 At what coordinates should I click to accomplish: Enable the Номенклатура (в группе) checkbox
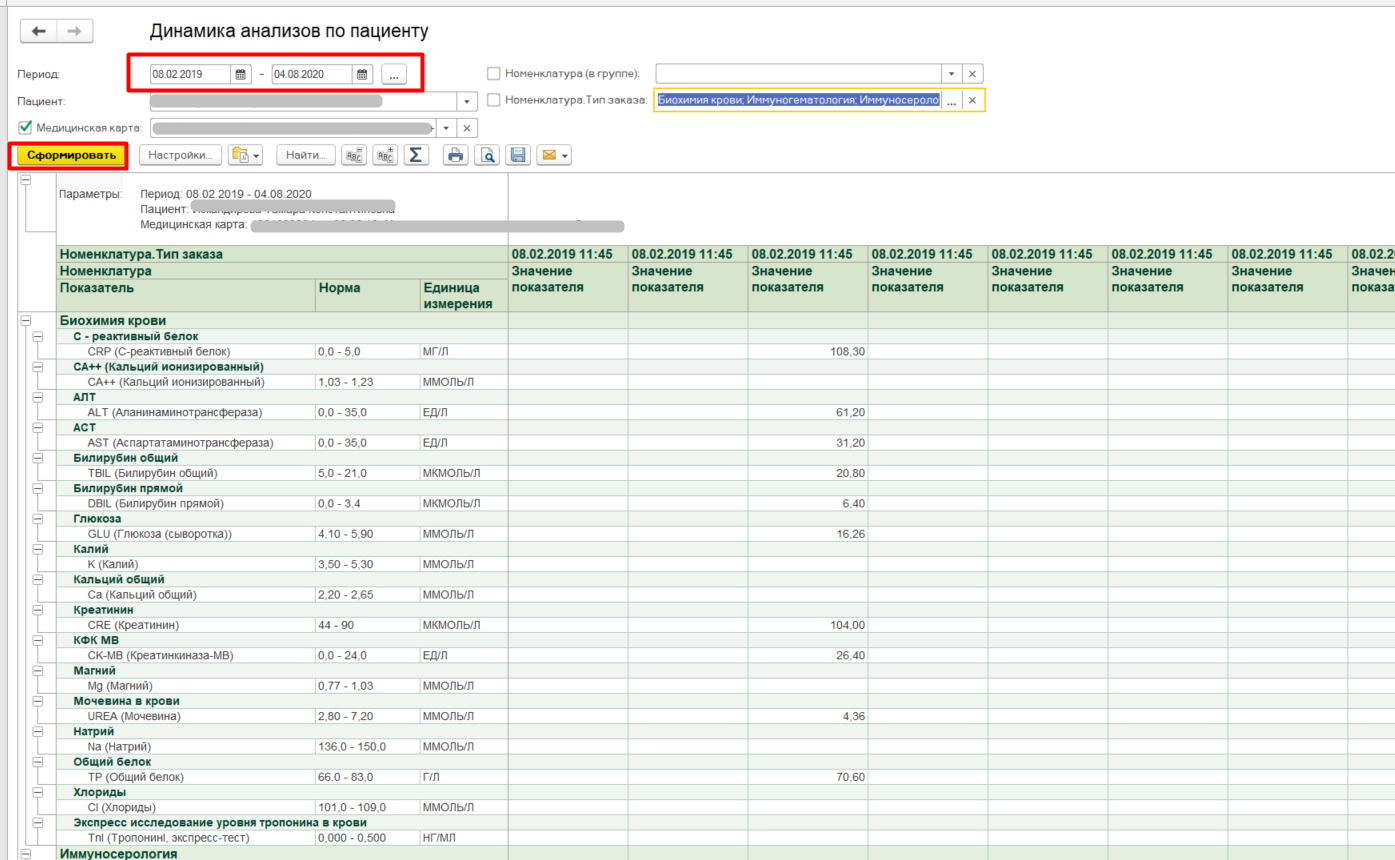click(493, 73)
